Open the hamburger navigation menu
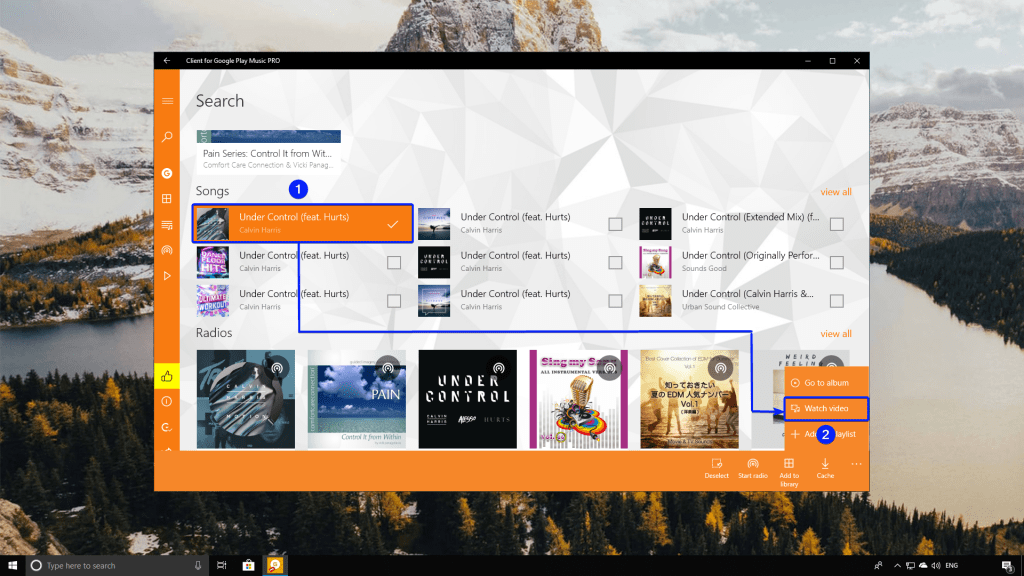1024x576 pixels. pos(167,101)
